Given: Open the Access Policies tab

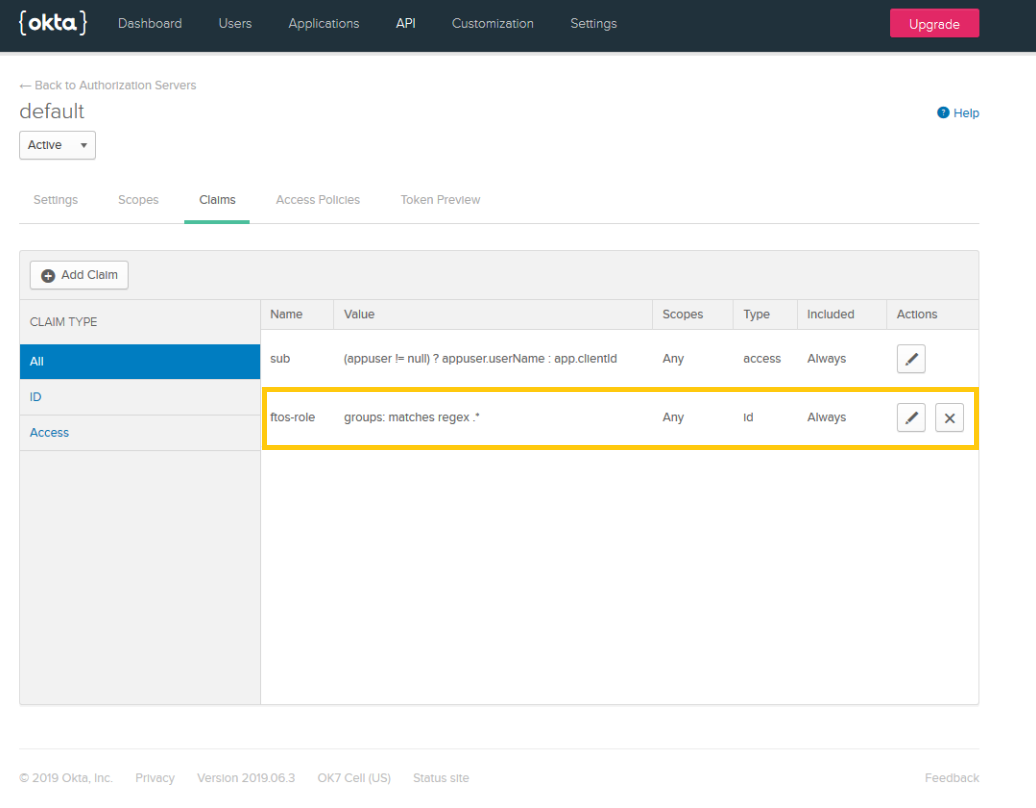Looking at the screenshot, I should coord(317,199).
